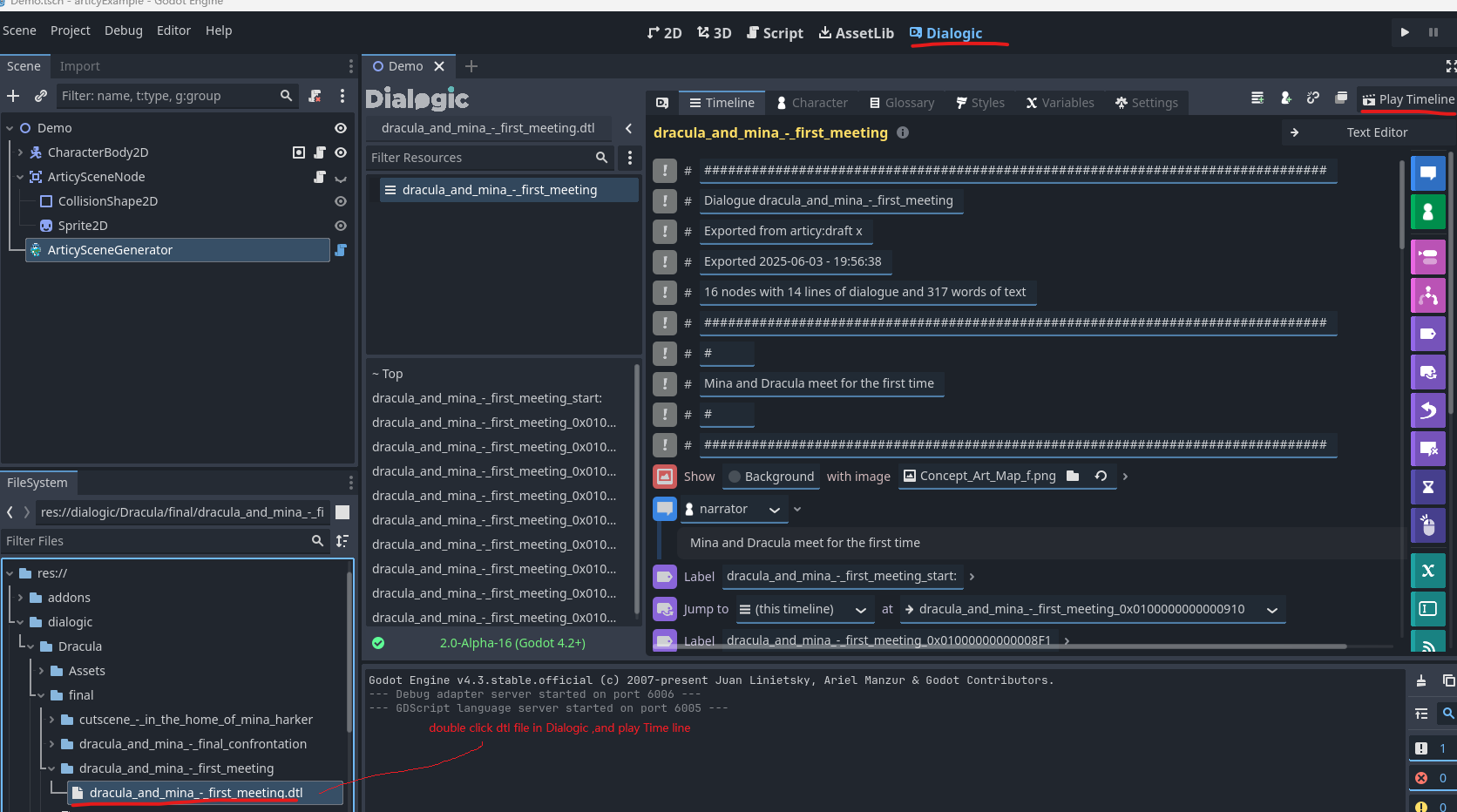Viewport: 1457px width, 812px height.
Task: Switch to the Script workspace
Action: coord(775,33)
